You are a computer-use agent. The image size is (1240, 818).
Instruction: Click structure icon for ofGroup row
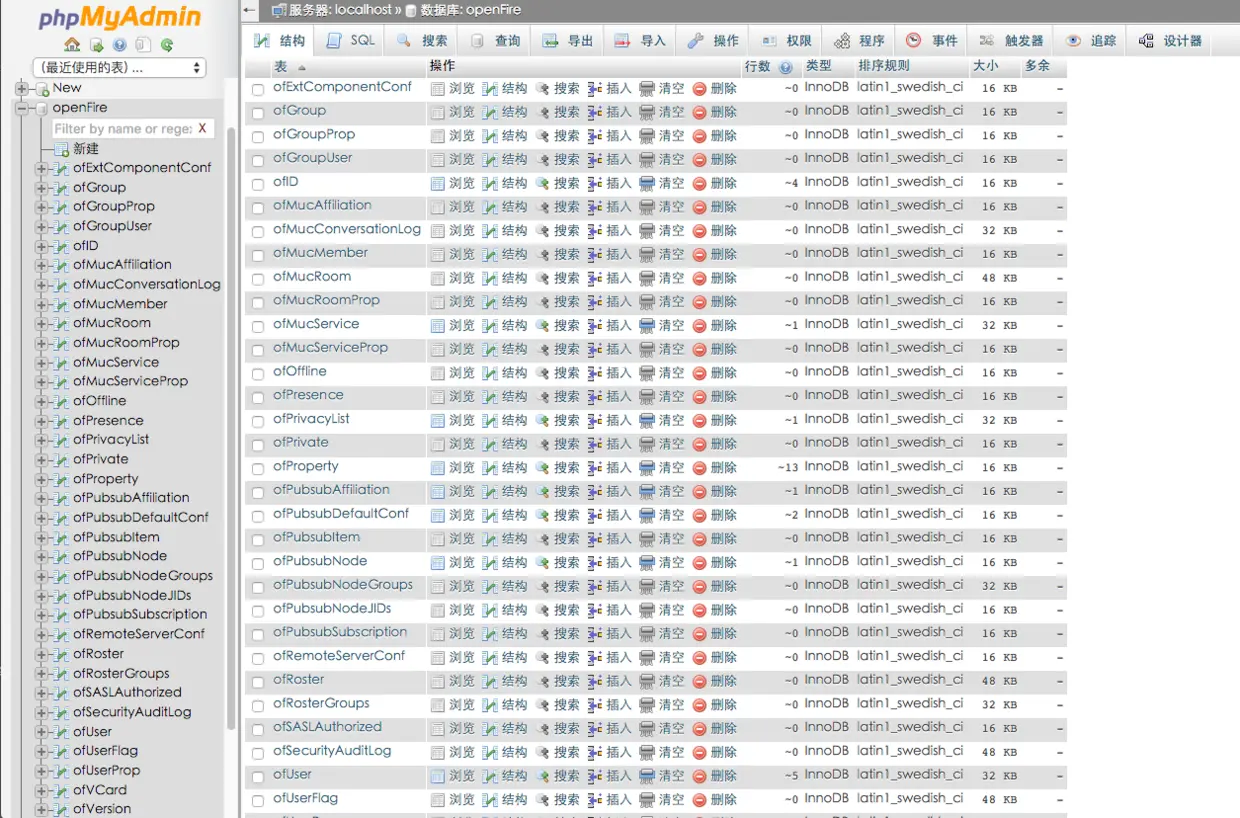point(490,112)
